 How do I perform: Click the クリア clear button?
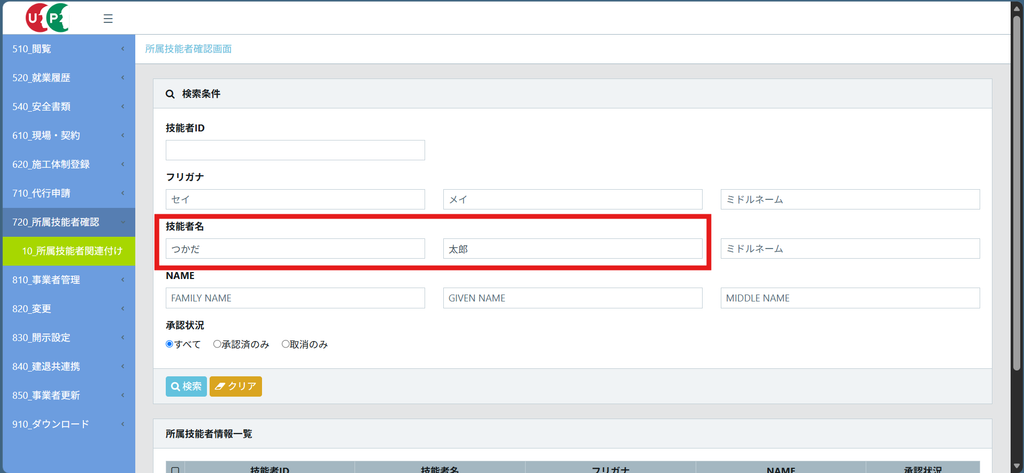tap(236, 386)
